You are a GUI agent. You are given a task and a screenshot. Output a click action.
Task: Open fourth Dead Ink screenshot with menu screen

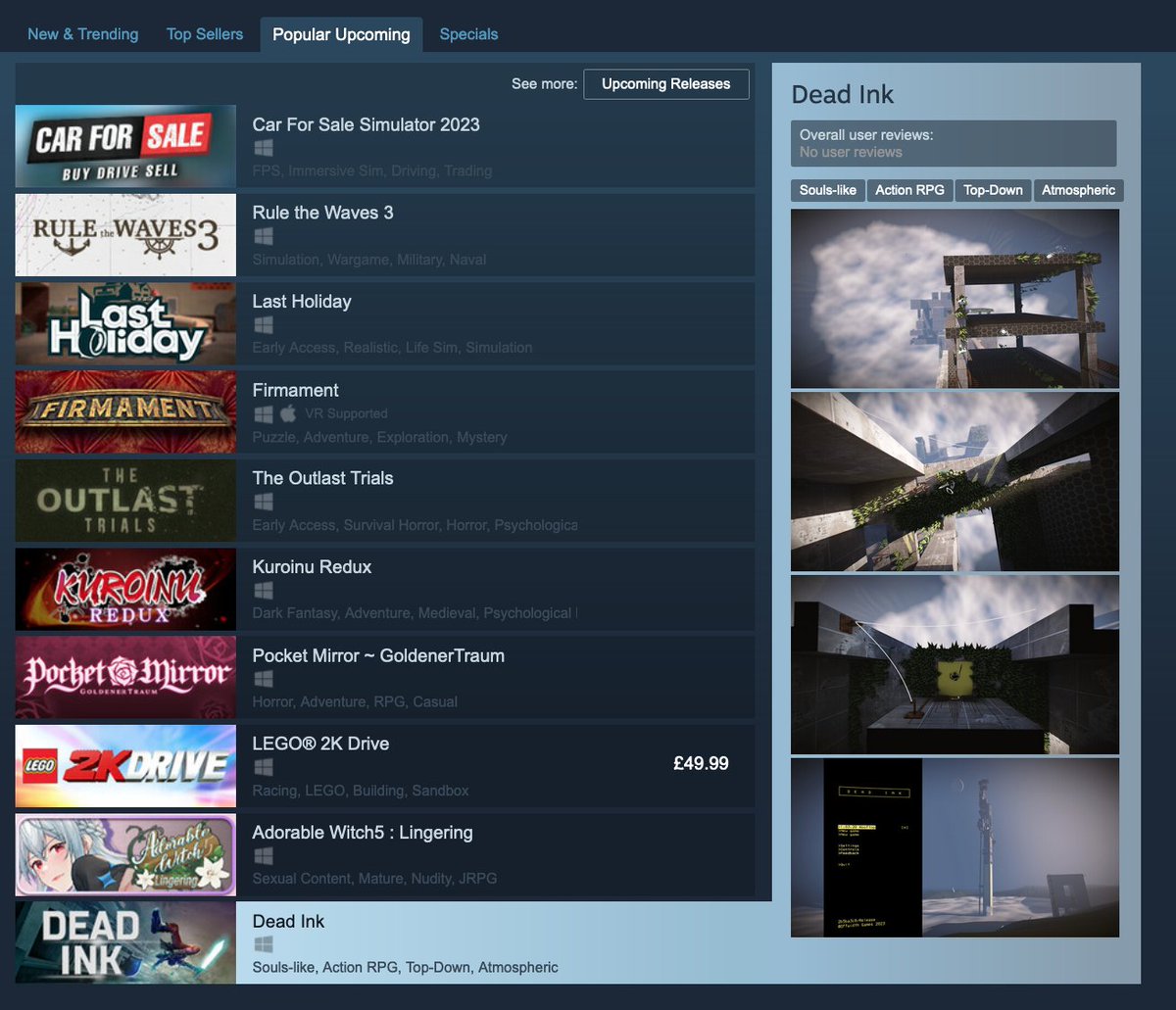[955, 847]
